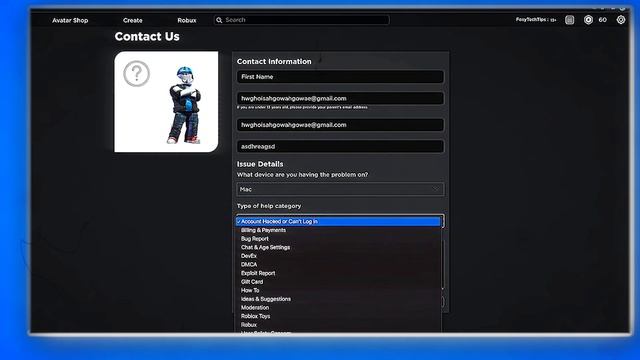Open the Robux navigation item
This screenshot has height=360, width=640.
click(x=187, y=20)
